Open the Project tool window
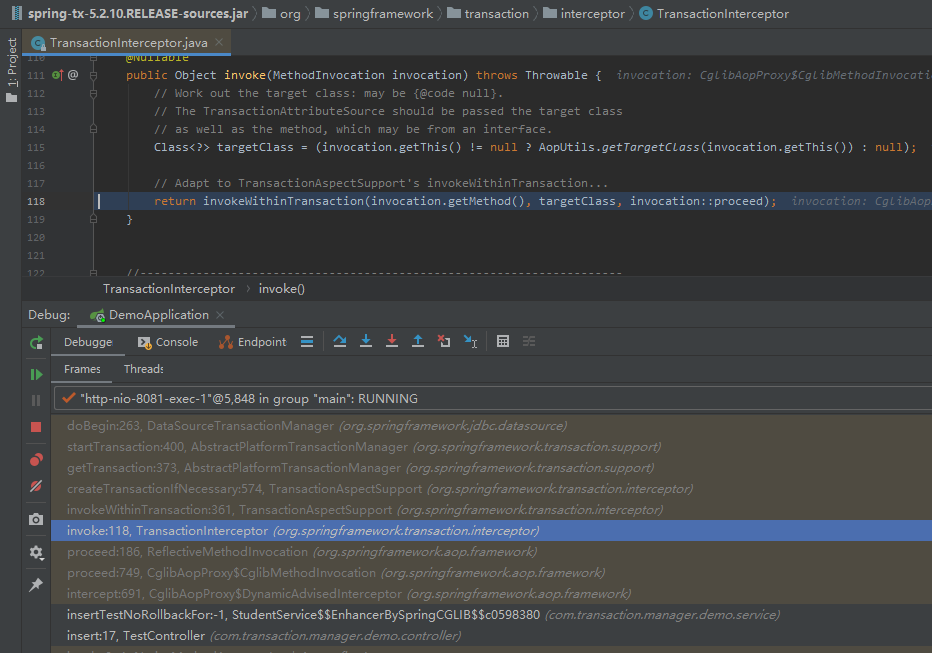This screenshot has height=653, width=932. coord(11,70)
